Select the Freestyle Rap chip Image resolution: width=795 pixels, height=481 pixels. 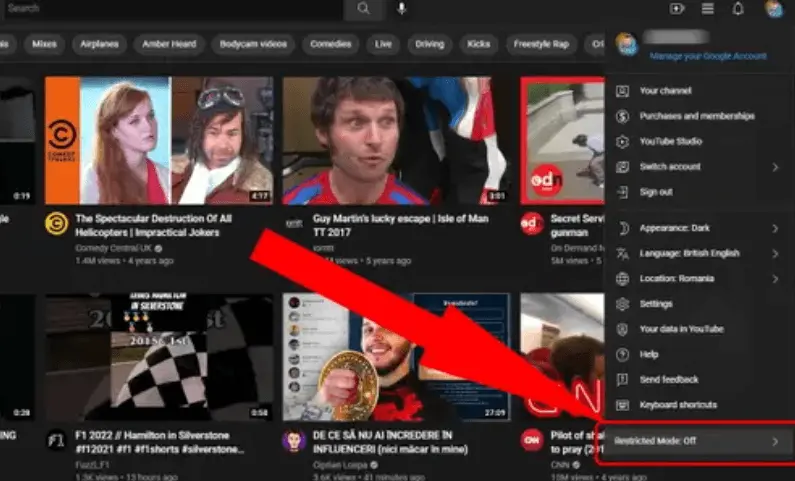[x=541, y=44]
